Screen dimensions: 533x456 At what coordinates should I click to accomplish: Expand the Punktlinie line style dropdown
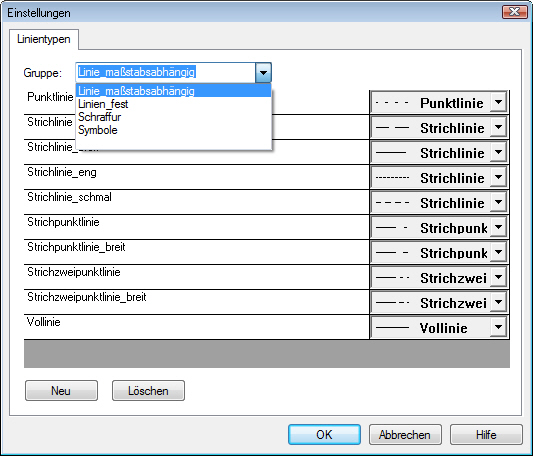(498, 102)
